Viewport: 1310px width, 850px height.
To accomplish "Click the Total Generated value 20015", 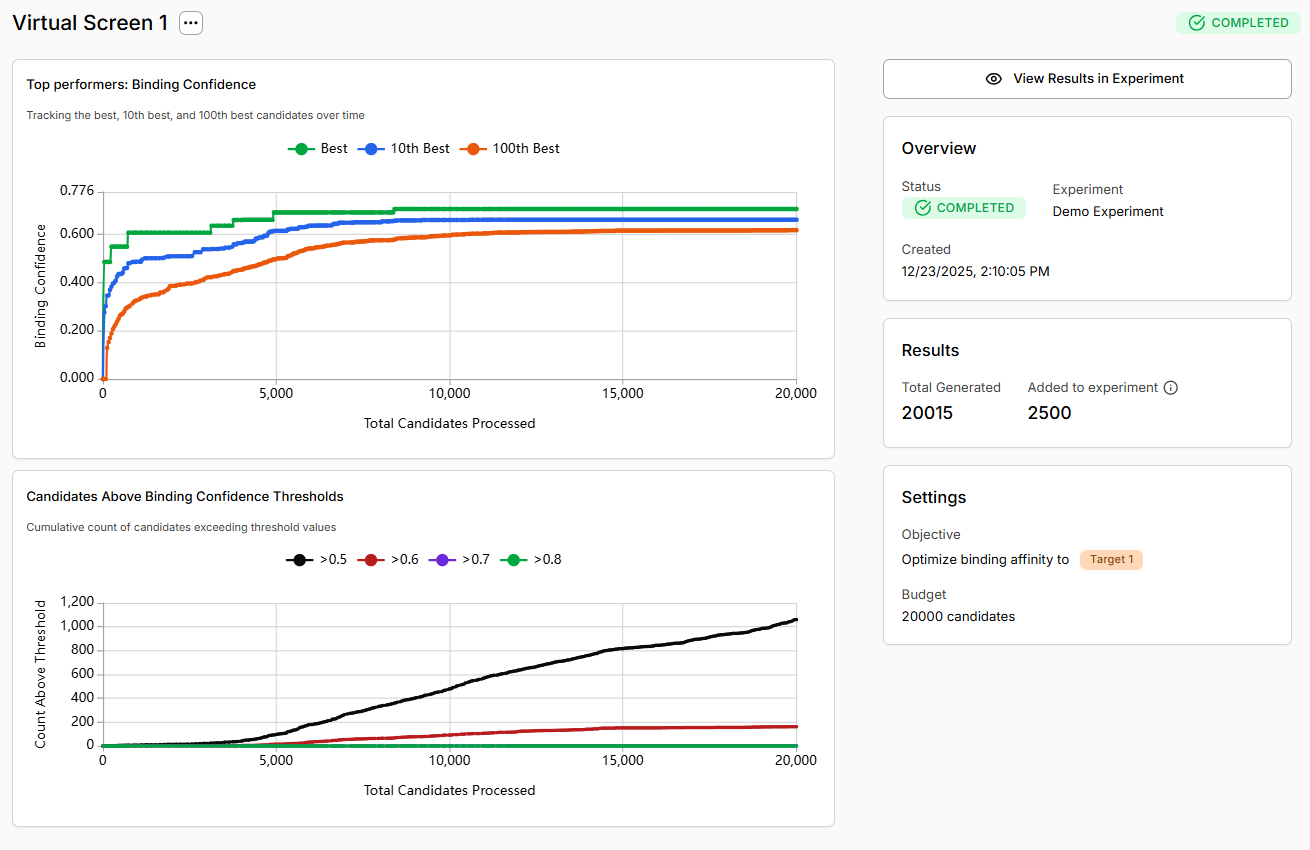I will click(927, 413).
